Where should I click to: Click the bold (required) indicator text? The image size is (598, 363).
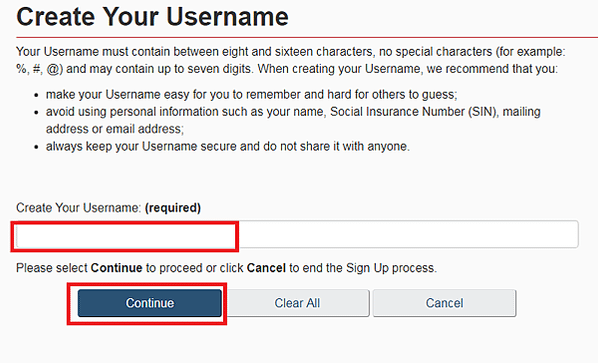coord(173,208)
